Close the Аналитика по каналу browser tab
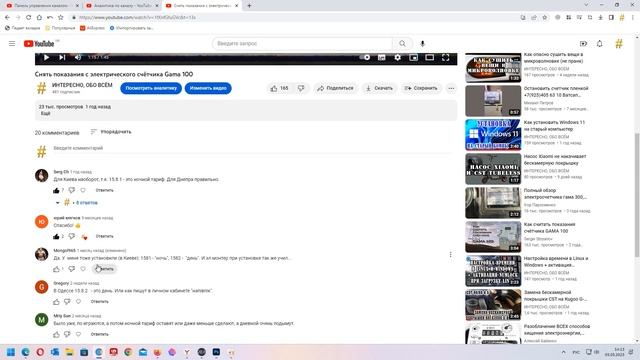Screen dimensions: 640x360 (157, 6)
